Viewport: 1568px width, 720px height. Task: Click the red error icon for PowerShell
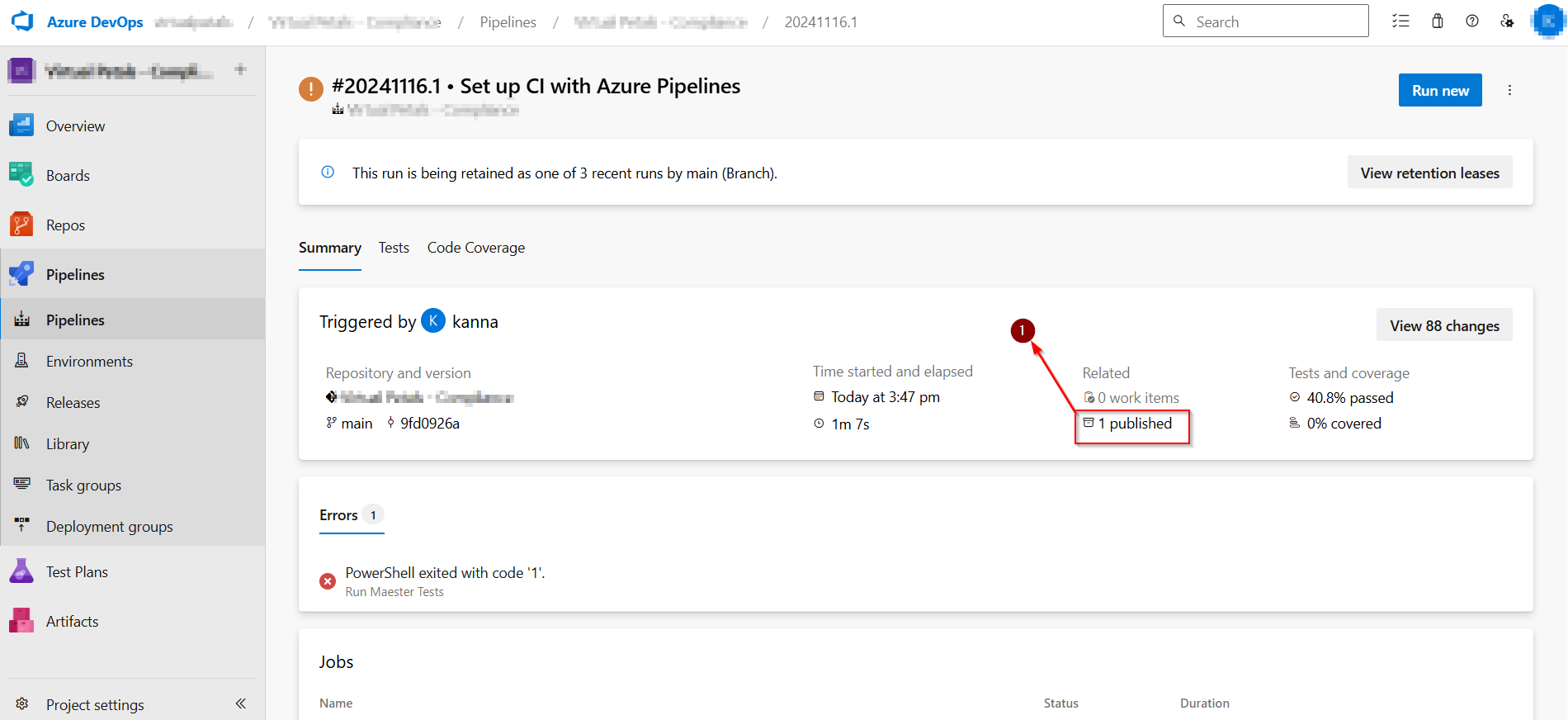pos(328,580)
